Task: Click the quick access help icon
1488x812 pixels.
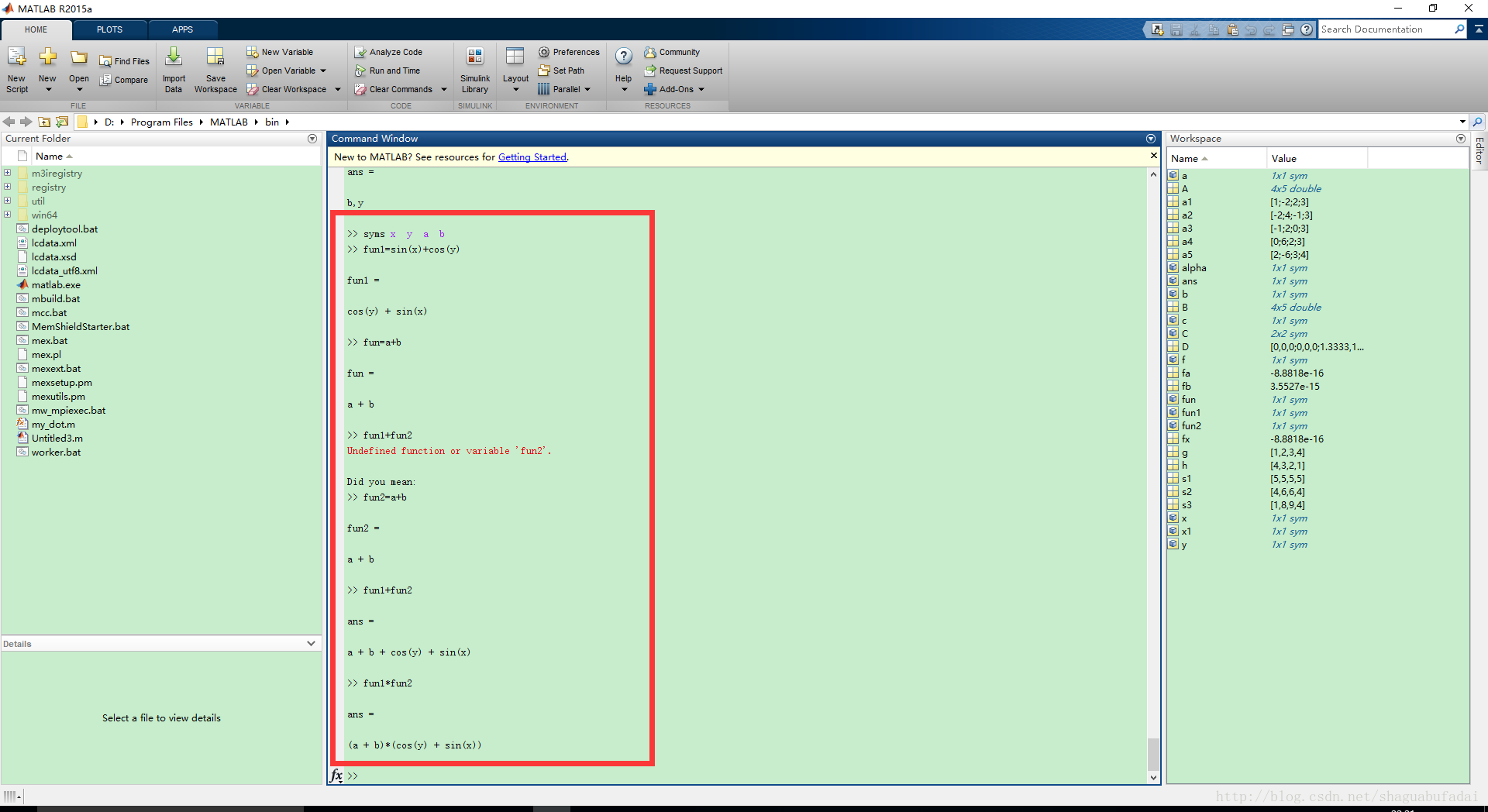Action: tap(1307, 29)
